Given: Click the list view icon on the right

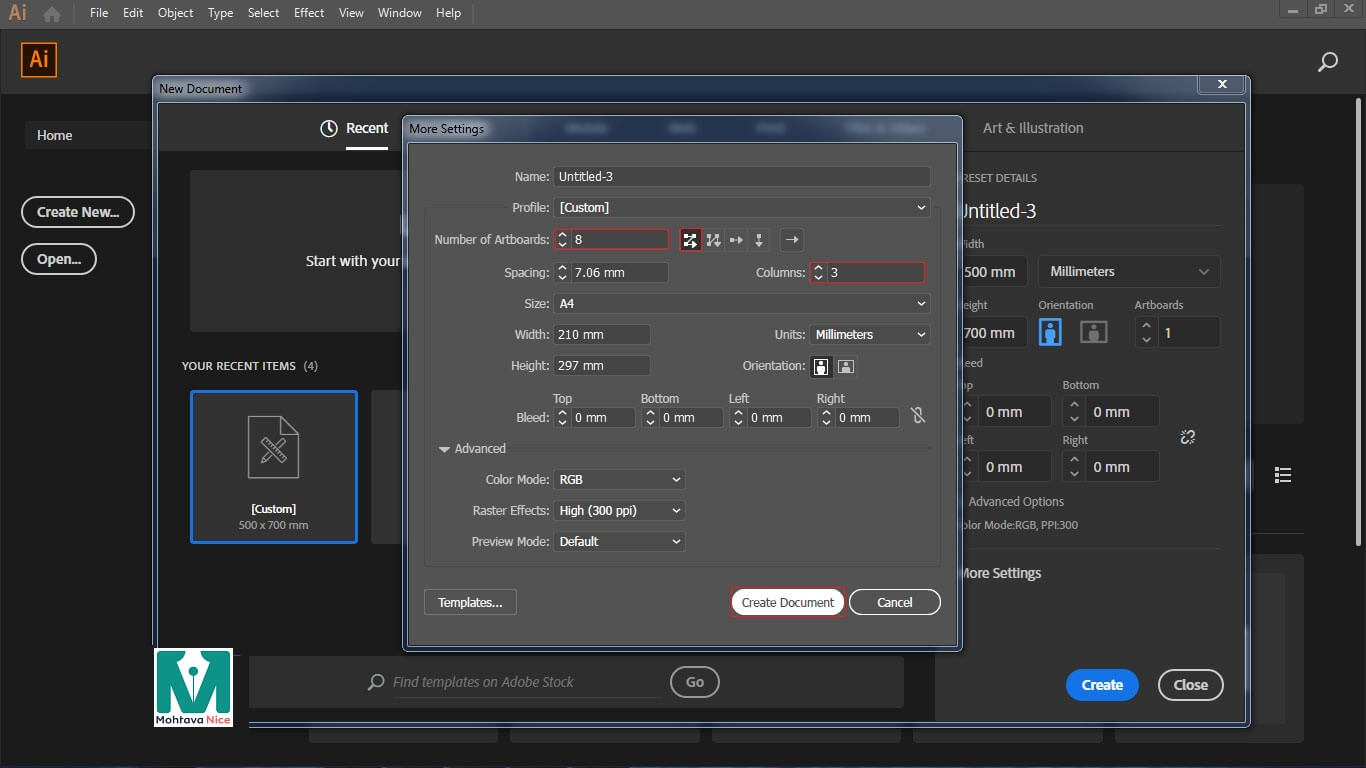Looking at the screenshot, I should 1283,475.
